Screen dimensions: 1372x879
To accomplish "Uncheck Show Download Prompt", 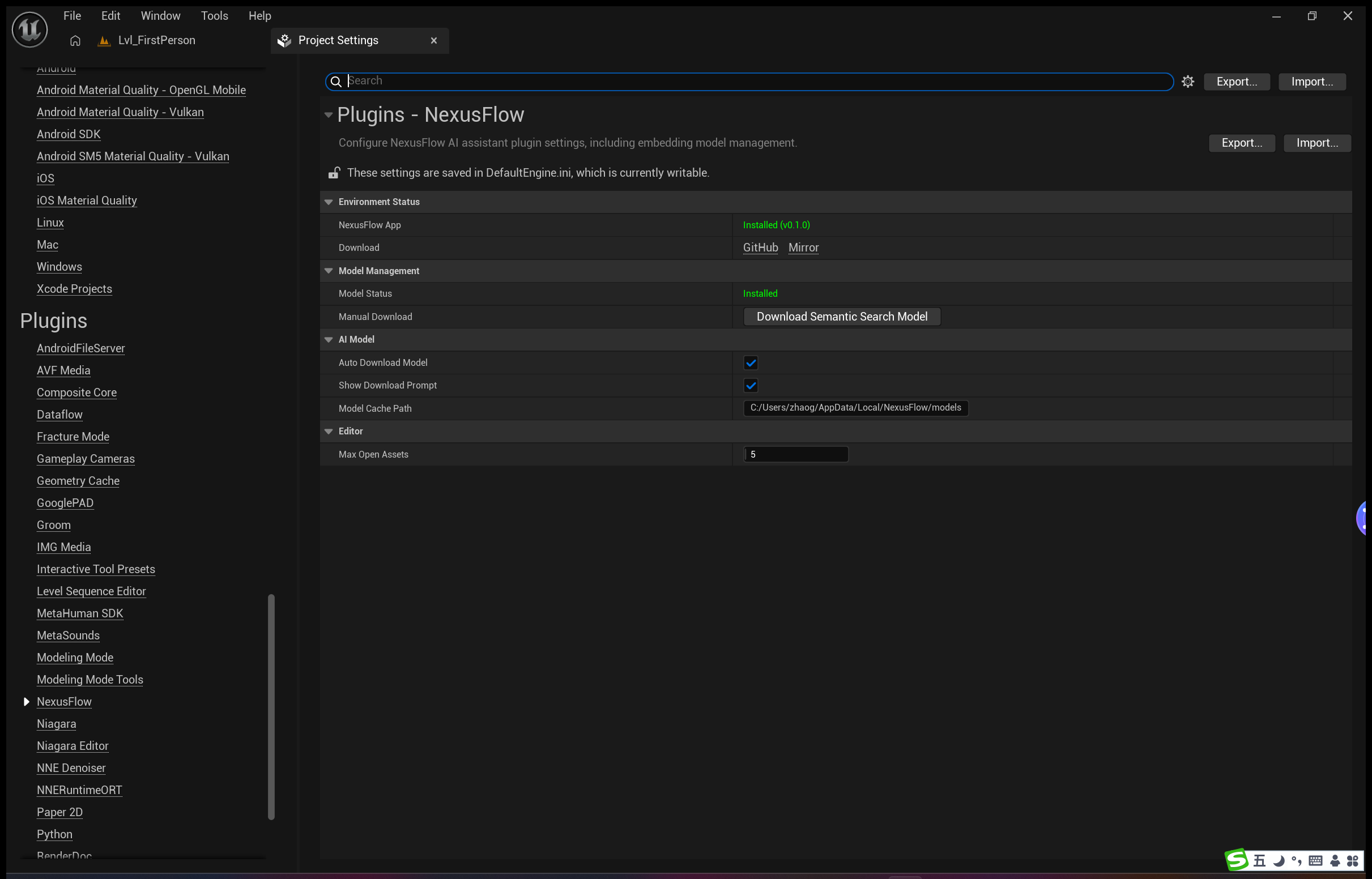I will pos(751,385).
